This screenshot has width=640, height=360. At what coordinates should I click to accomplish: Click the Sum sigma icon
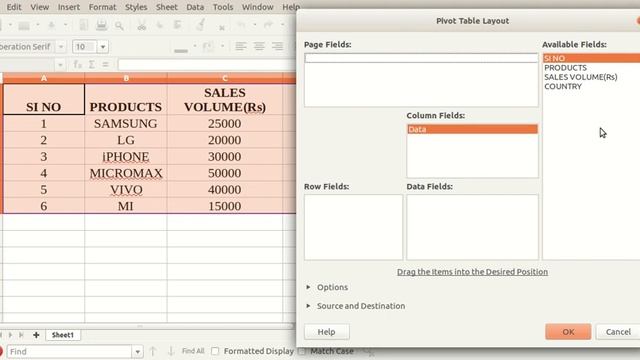(92, 64)
